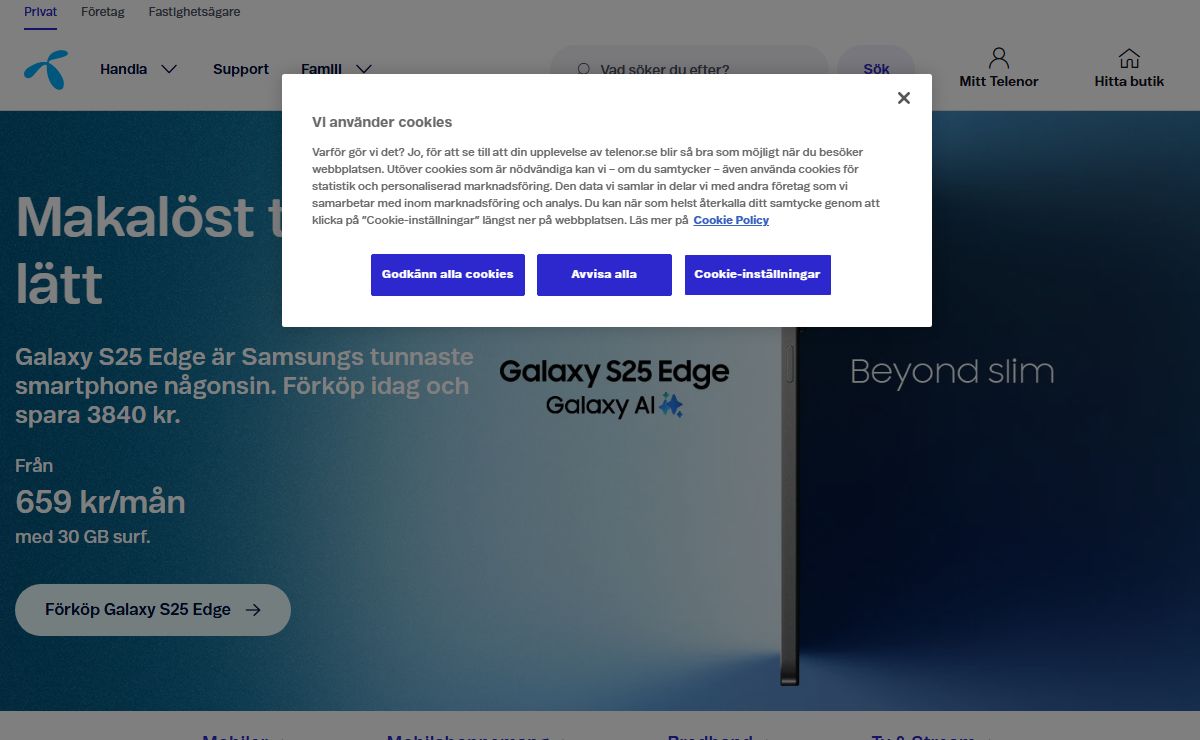Switch to the Företag tab
1200x740 pixels.
(x=103, y=12)
